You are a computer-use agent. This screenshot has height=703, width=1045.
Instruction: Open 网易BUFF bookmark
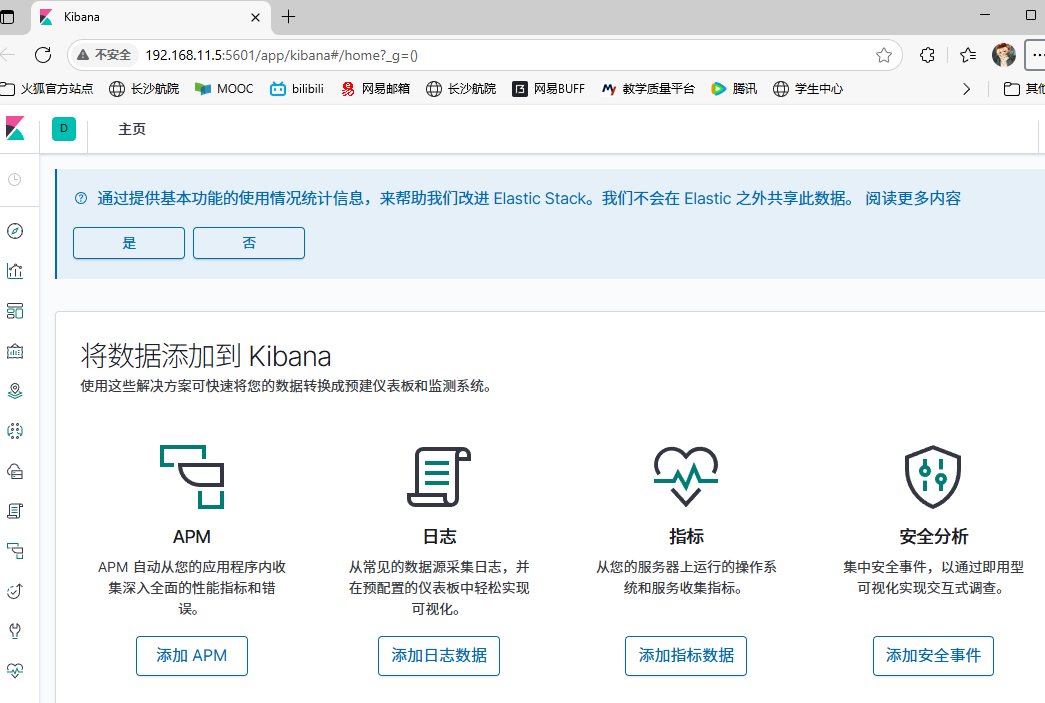click(x=548, y=89)
